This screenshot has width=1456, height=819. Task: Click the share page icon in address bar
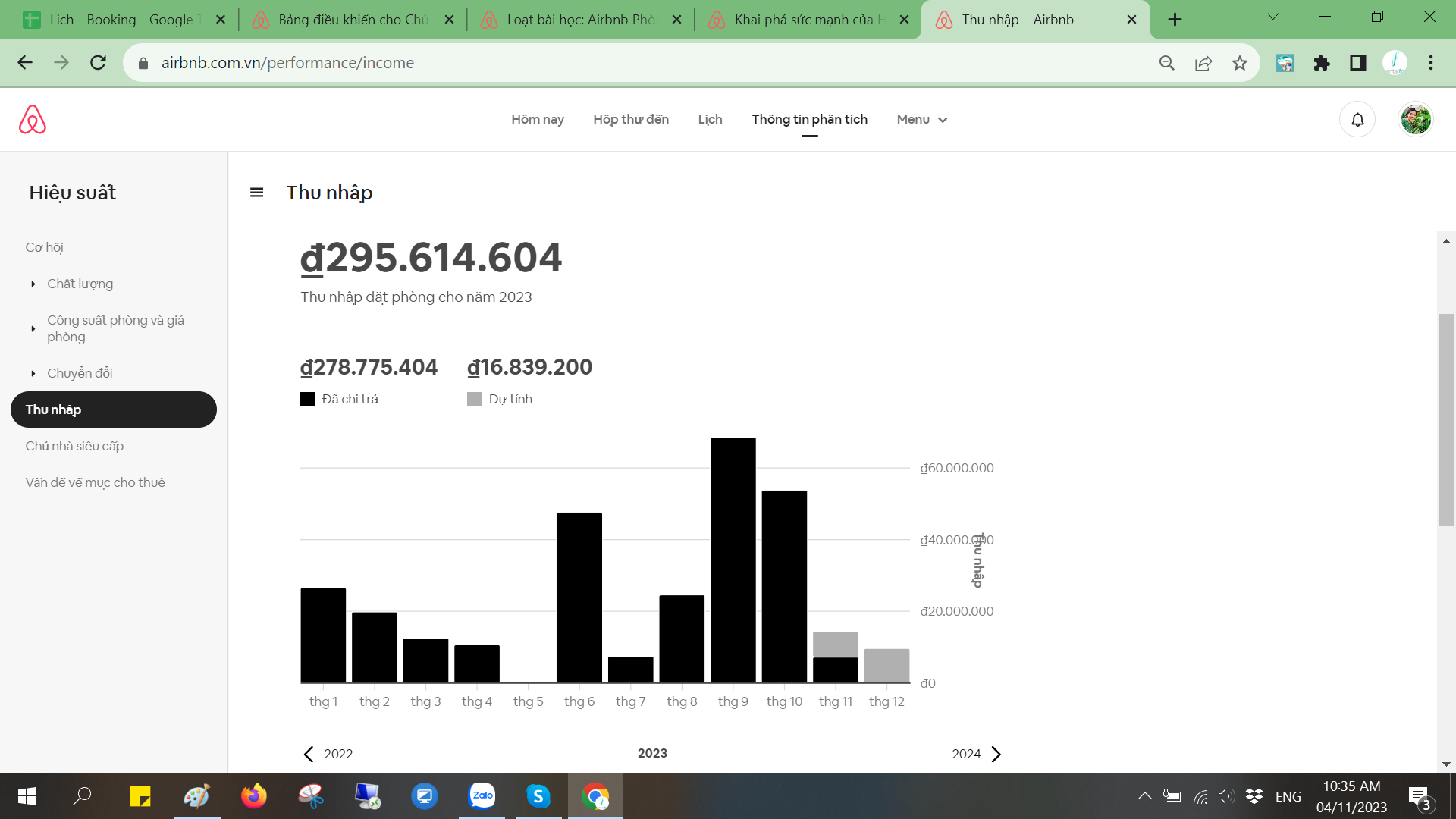pyautogui.click(x=1203, y=63)
